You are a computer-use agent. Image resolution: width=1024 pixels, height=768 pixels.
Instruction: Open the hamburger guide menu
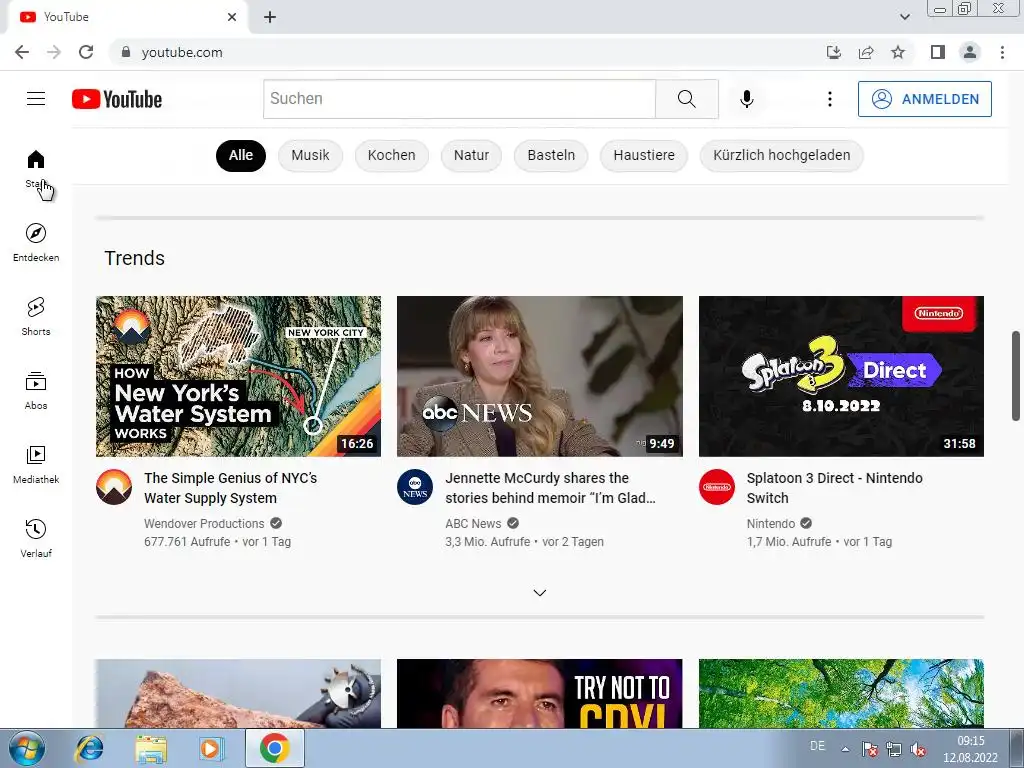click(x=36, y=99)
